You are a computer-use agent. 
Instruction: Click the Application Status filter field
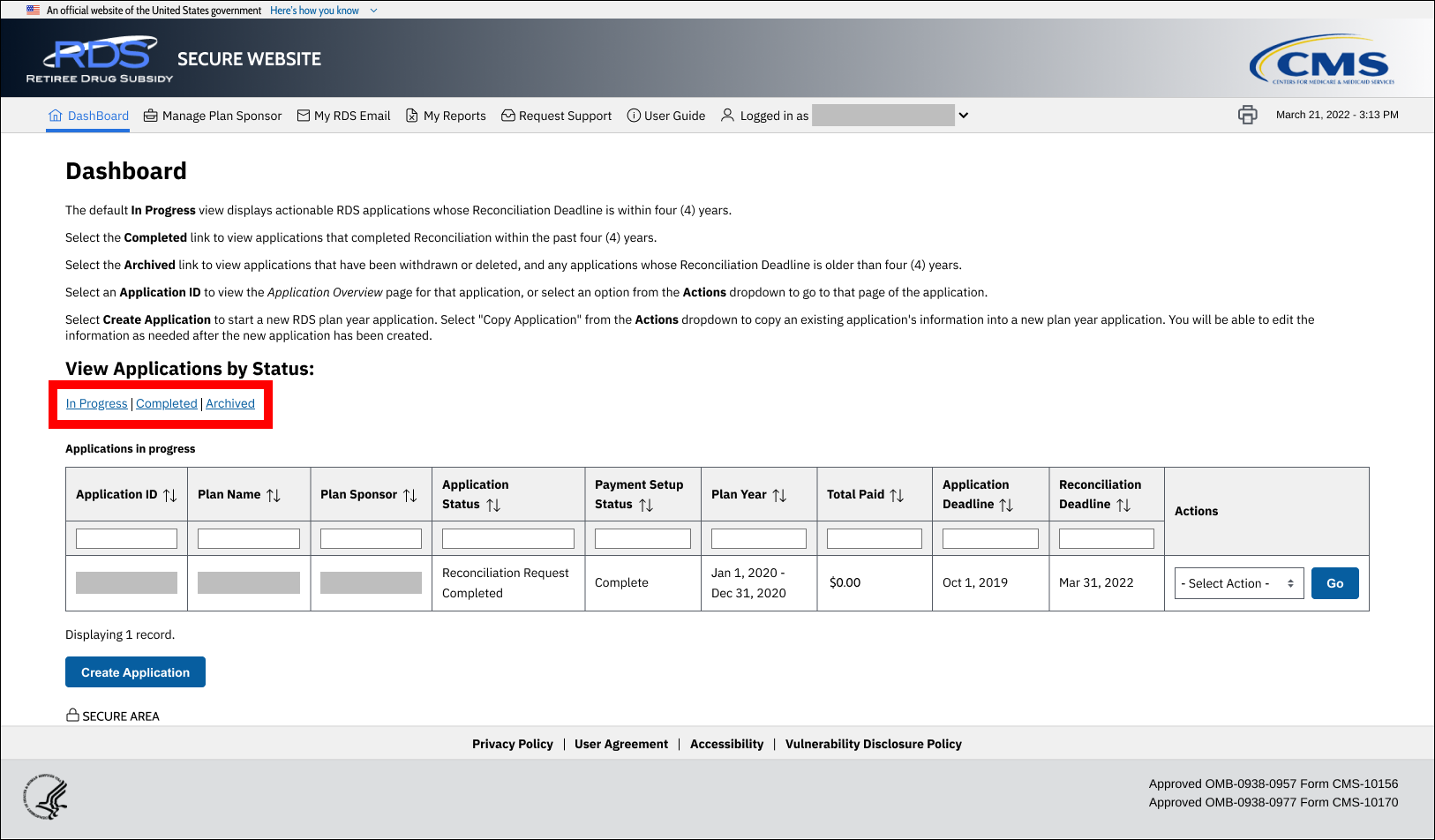pyautogui.click(x=507, y=538)
